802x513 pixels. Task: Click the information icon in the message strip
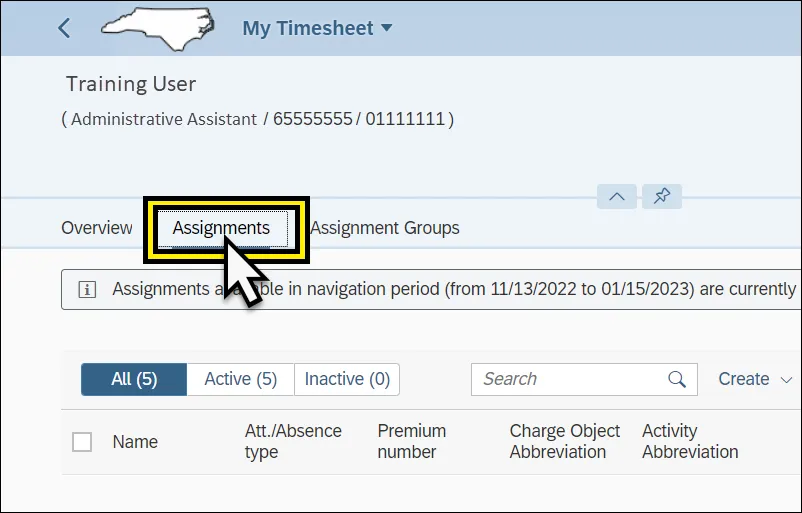pos(87,289)
